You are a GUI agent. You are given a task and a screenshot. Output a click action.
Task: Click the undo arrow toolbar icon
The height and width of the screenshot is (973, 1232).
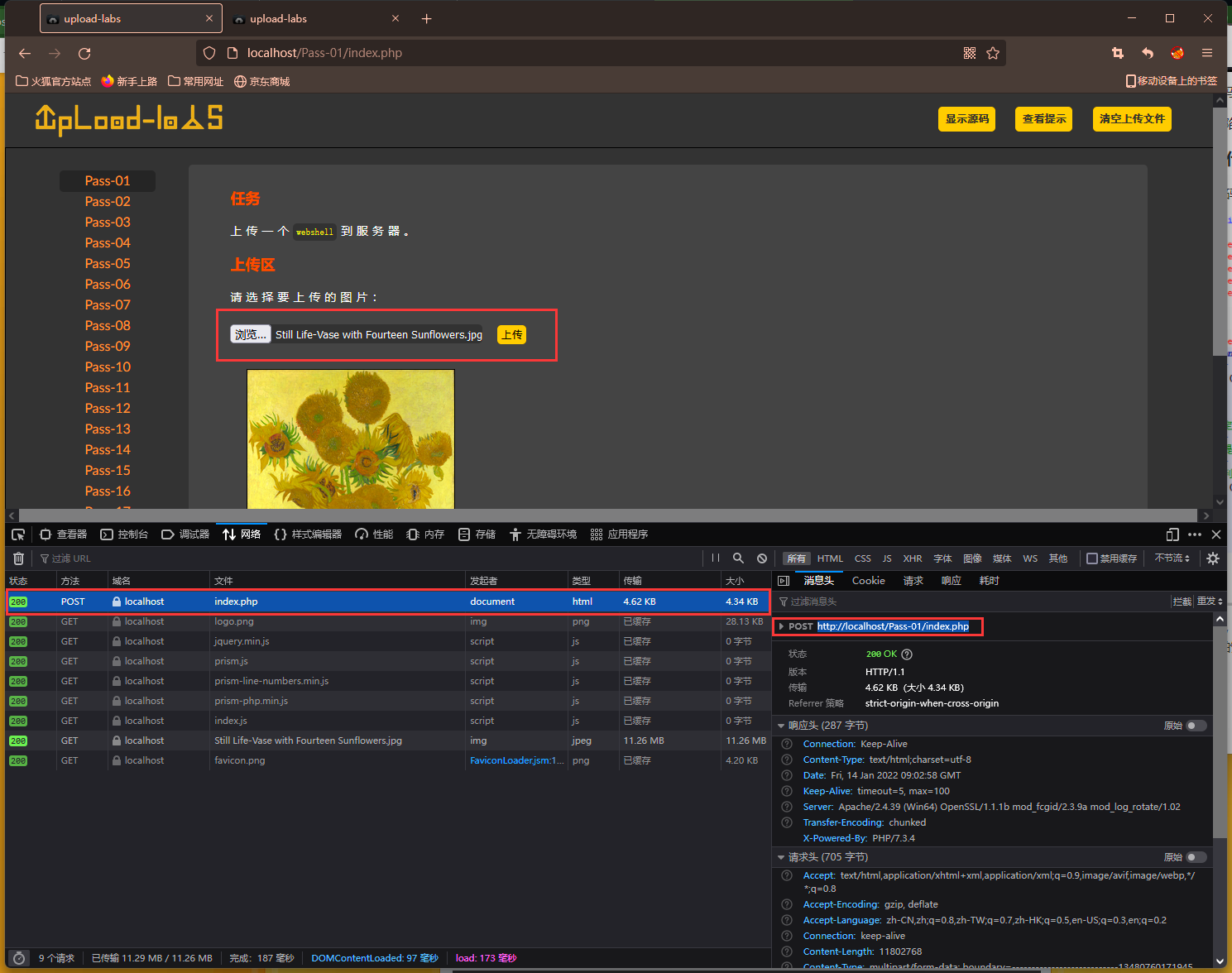[1148, 53]
